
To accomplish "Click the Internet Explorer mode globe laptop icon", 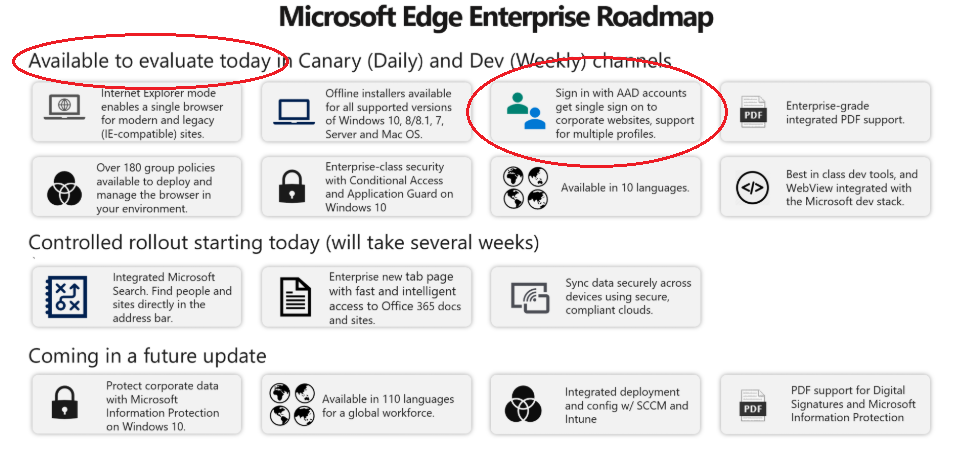I will click(x=64, y=108).
